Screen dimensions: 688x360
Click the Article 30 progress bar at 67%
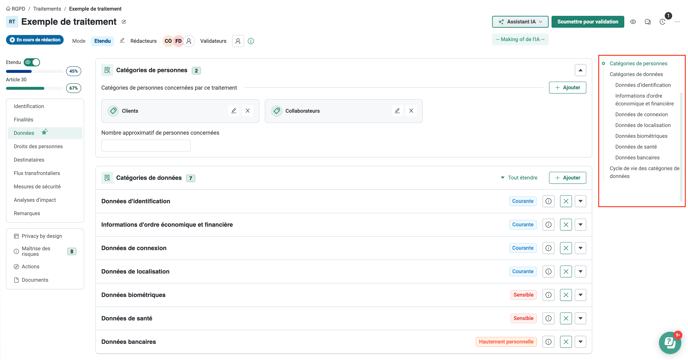(x=34, y=88)
